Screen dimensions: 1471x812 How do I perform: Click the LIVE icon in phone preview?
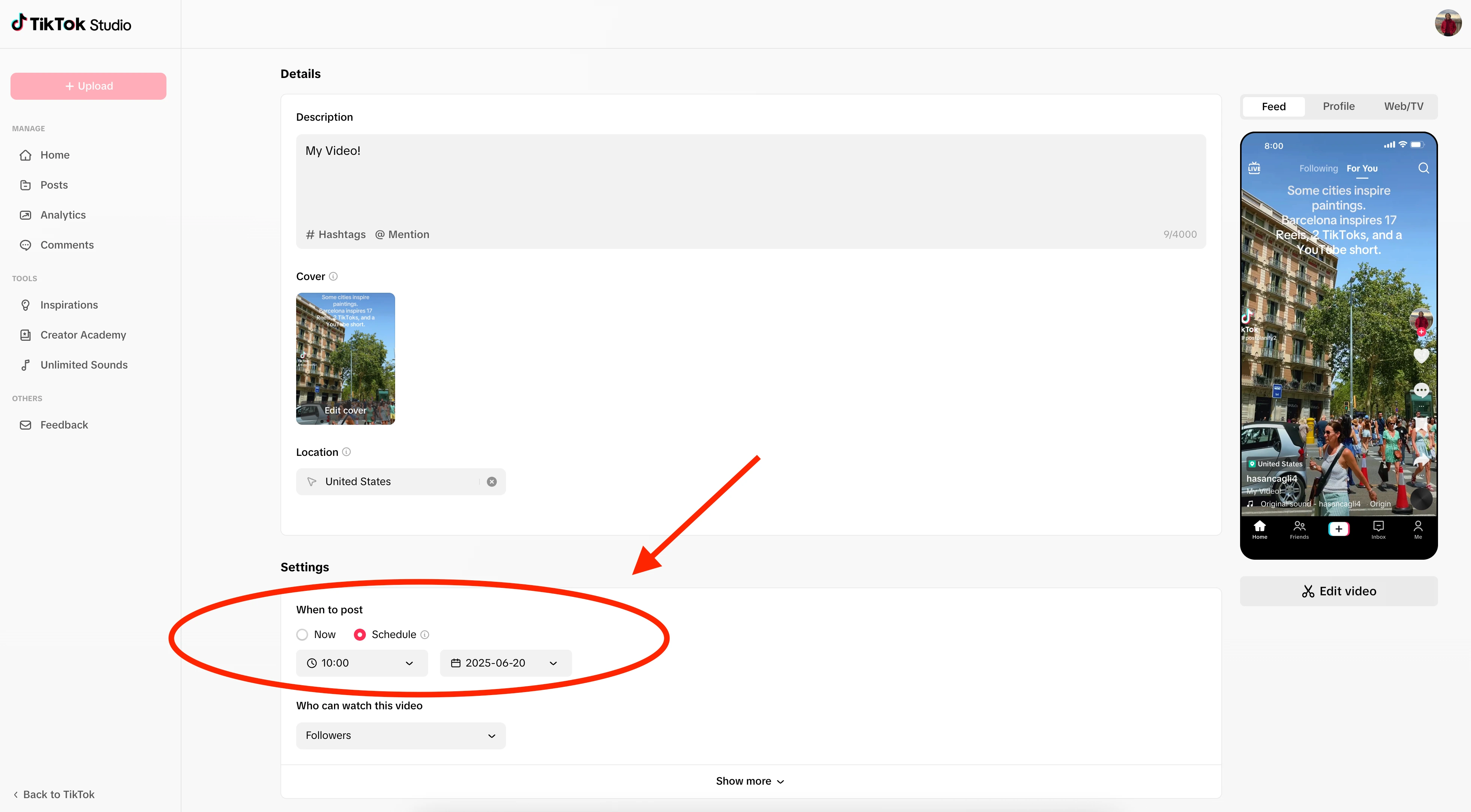coord(1254,168)
